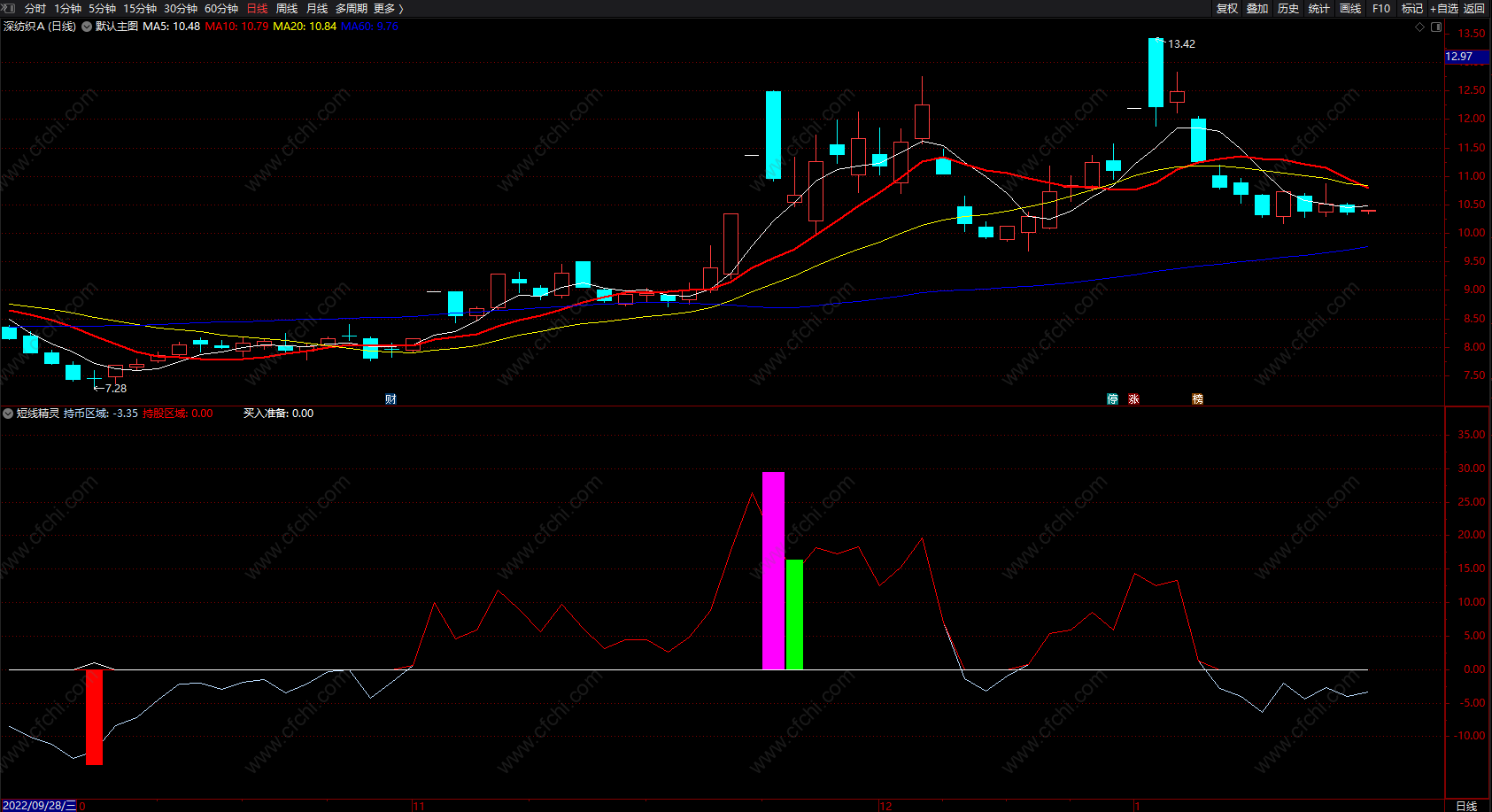Click the MA60 indicator label
The image size is (1492, 812).
370,27
